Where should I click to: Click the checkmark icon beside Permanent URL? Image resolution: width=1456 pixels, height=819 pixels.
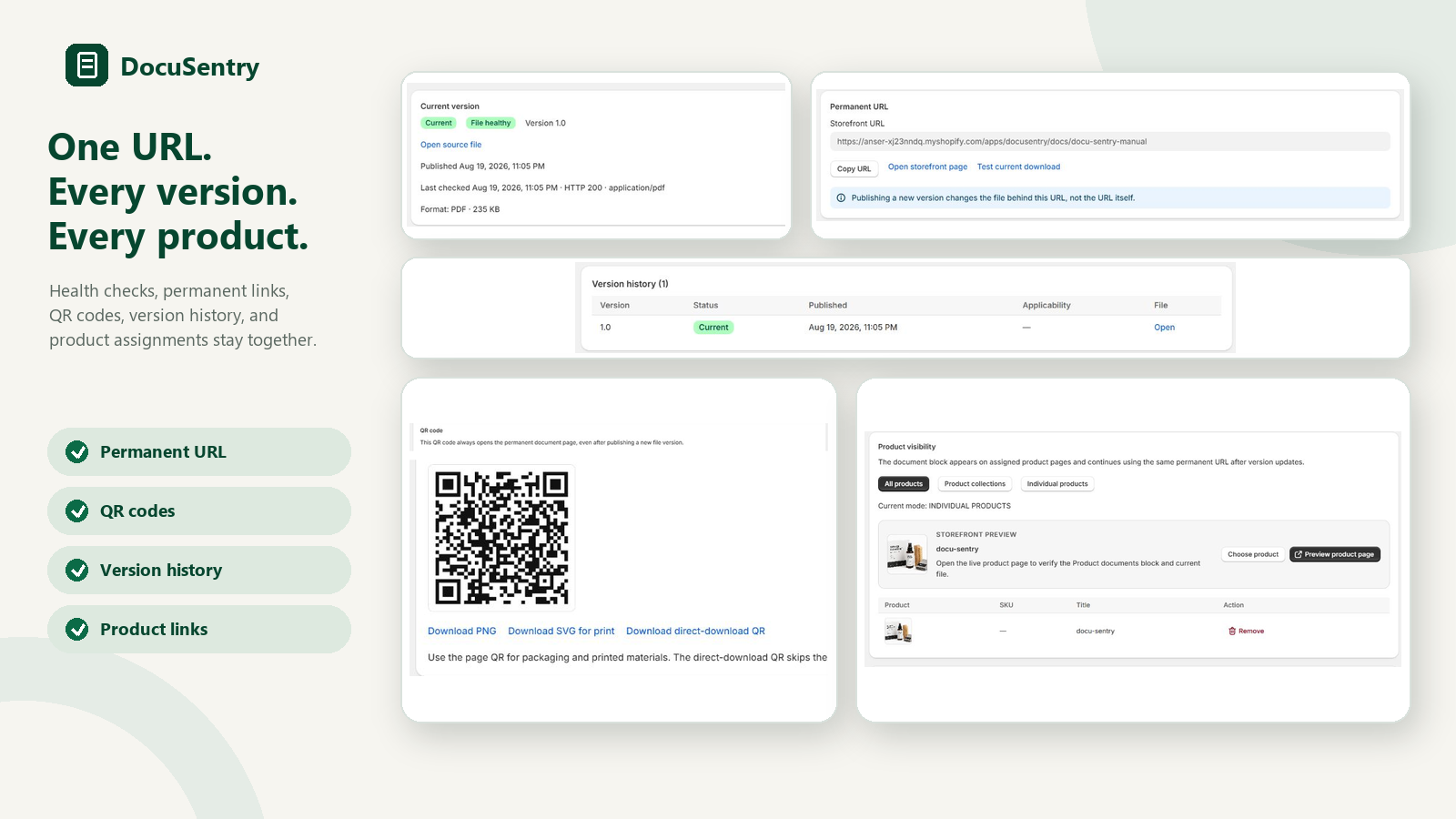pos(77,452)
